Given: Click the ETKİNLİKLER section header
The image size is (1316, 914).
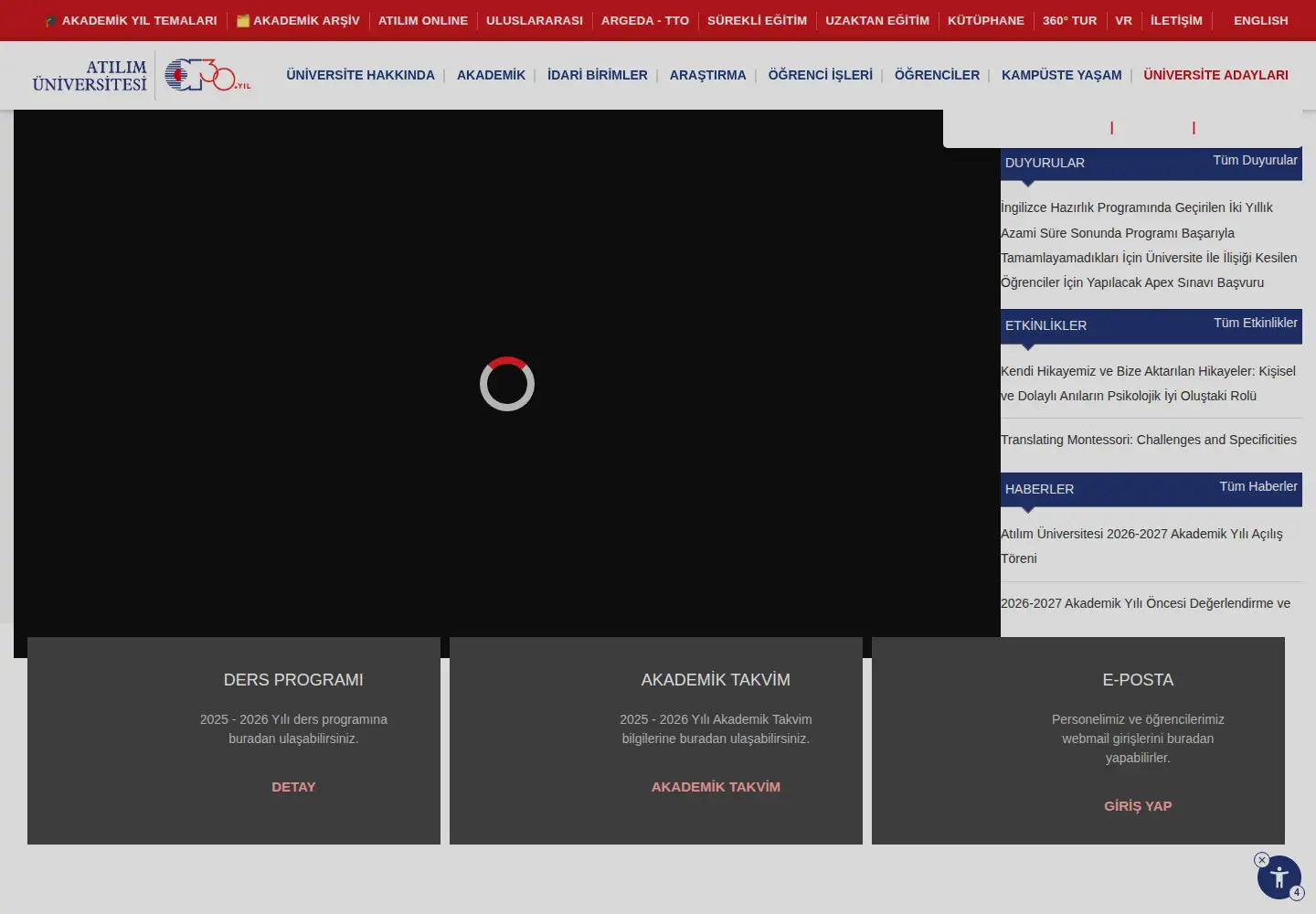Looking at the screenshot, I should pyautogui.click(x=1046, y=325).
